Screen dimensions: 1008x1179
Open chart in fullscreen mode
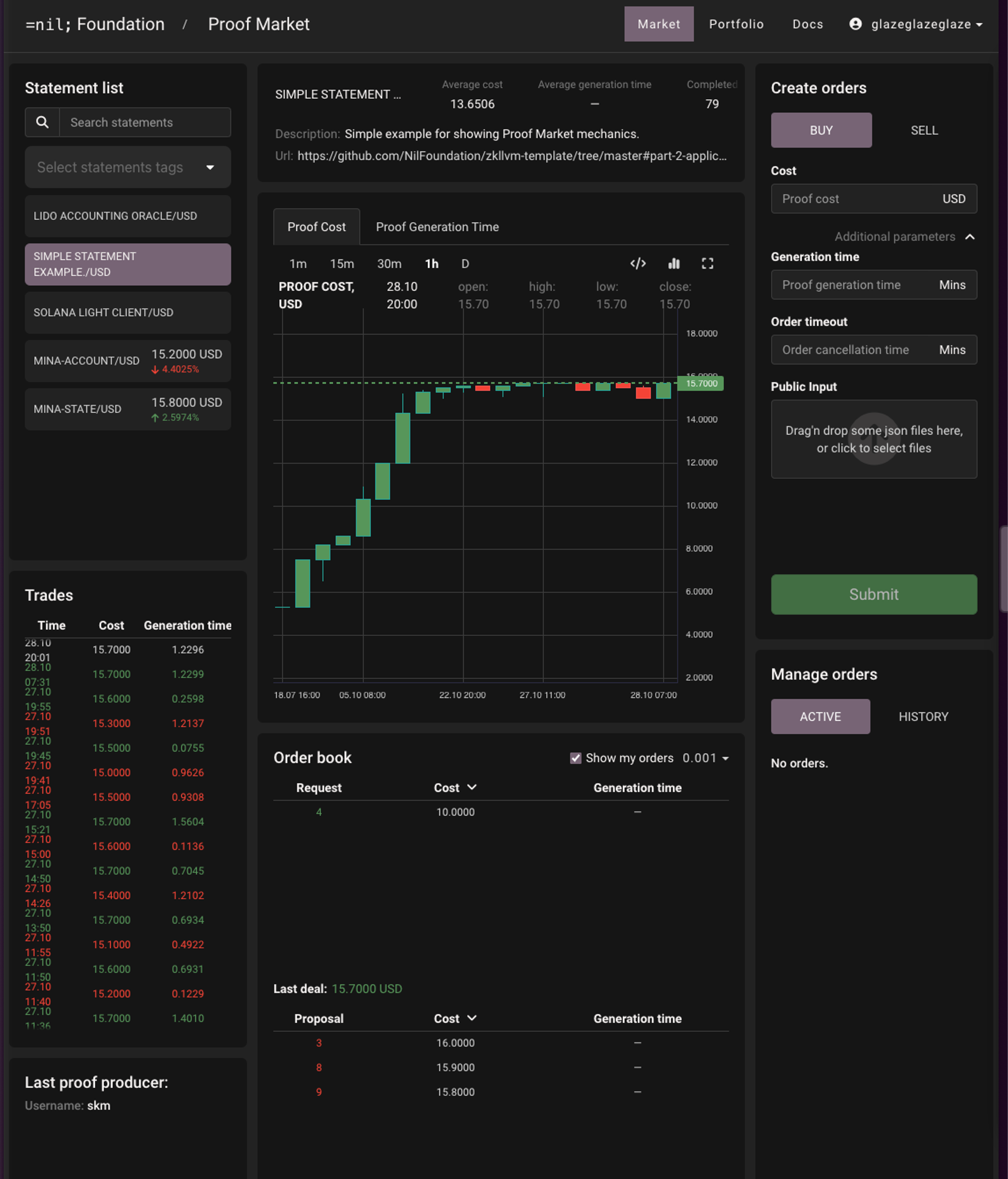(707, 264)
